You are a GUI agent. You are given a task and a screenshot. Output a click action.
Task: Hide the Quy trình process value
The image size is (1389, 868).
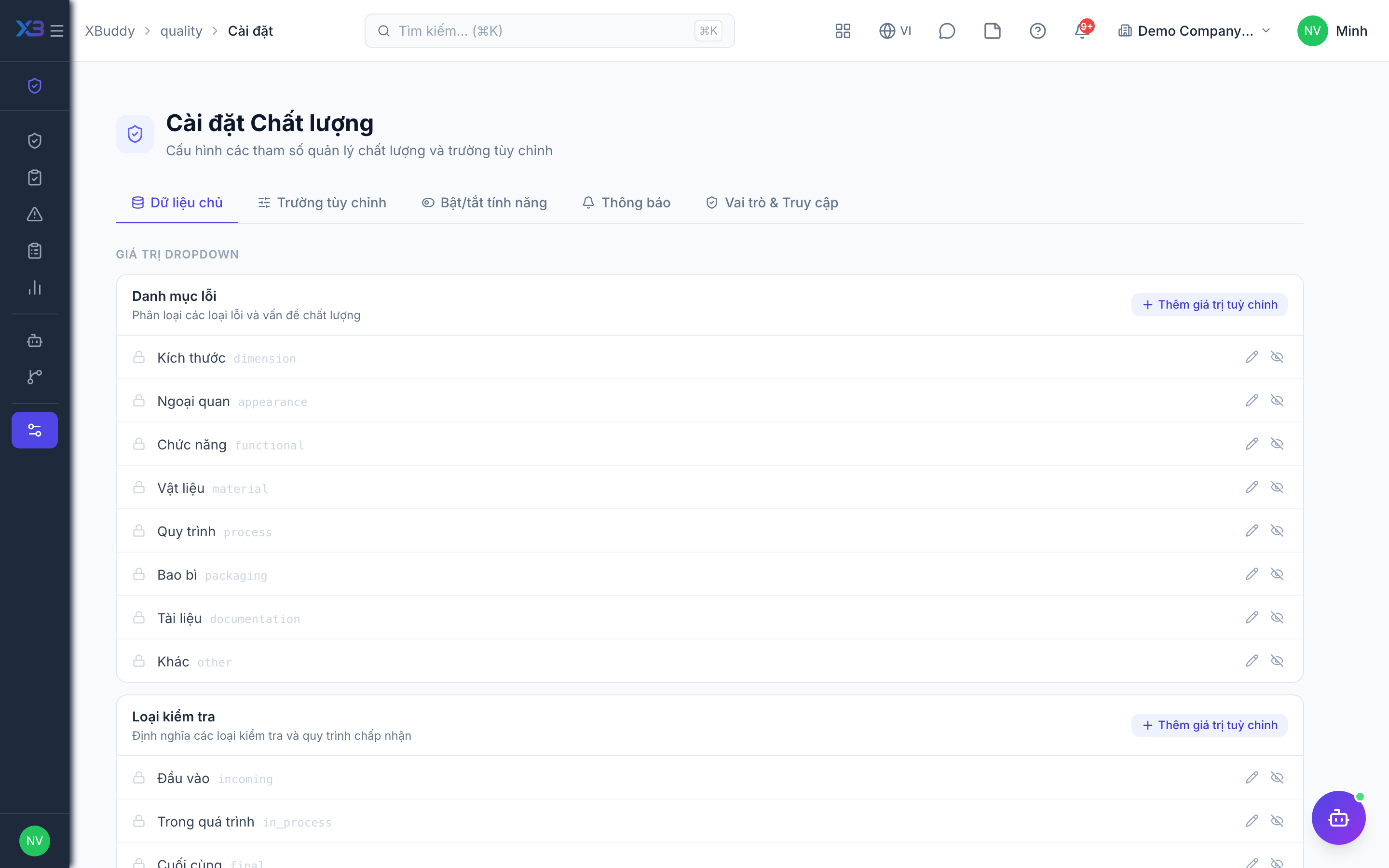coord(1277,530)
